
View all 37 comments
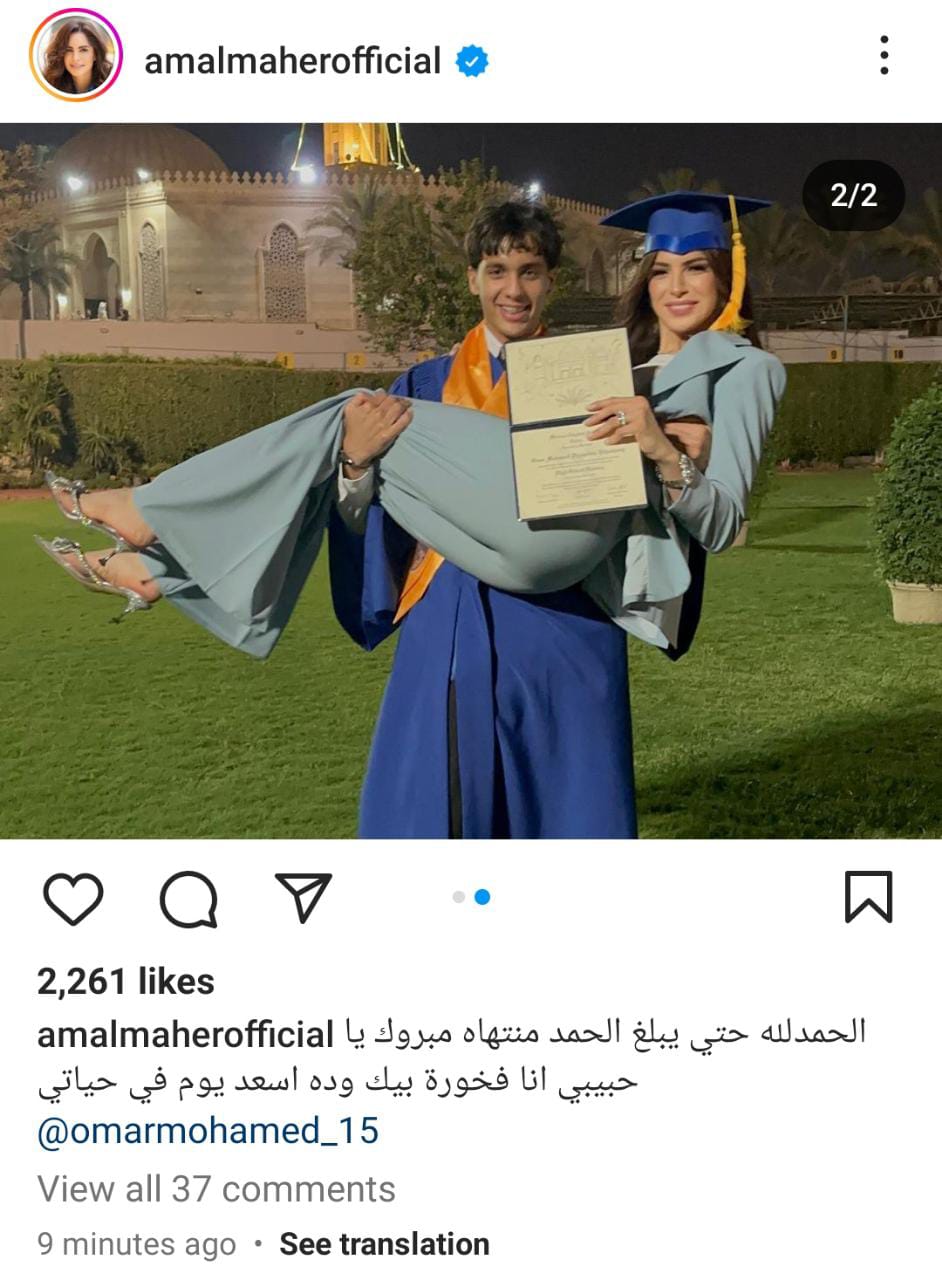pyautogui.click(x=216, y=1189)
